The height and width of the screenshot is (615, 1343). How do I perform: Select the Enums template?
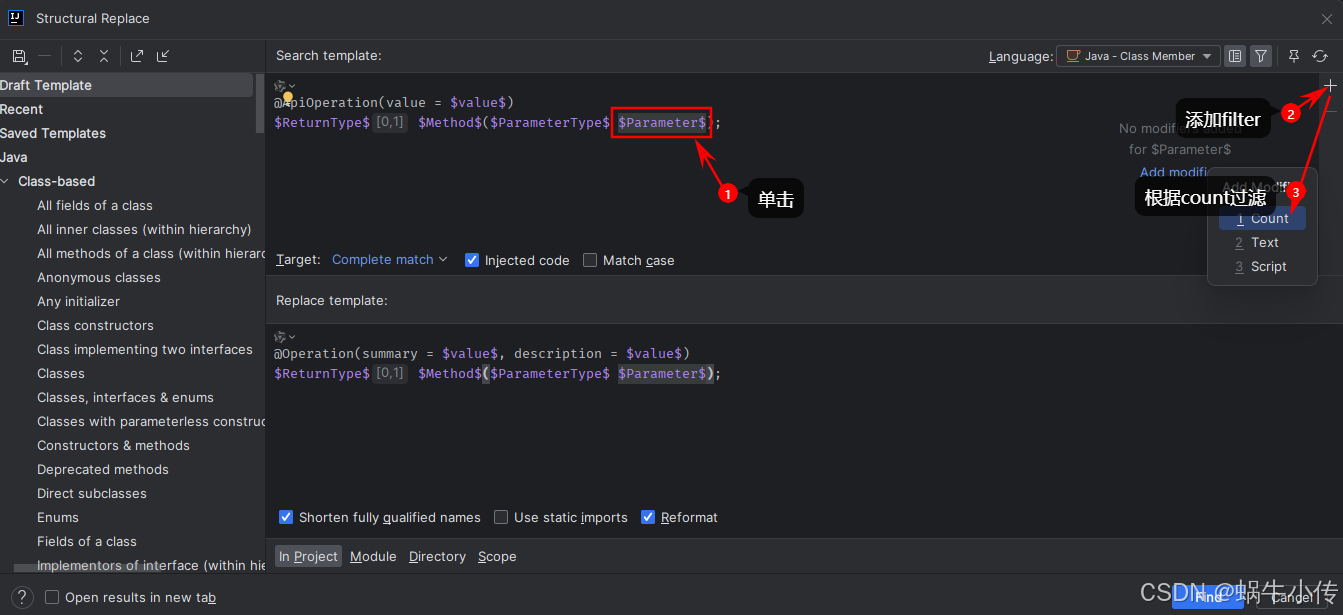tap(58, 517)
